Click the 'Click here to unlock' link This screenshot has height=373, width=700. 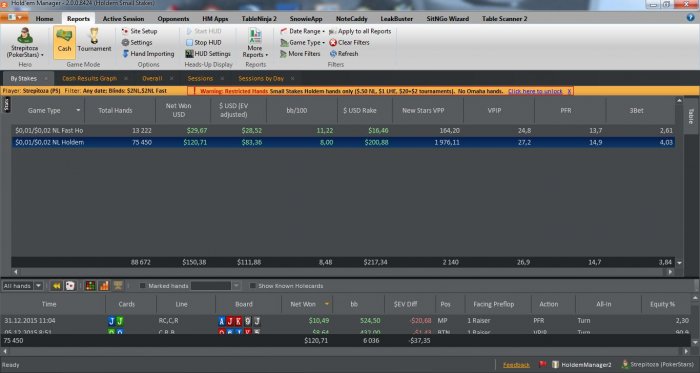pyautogui.click(x=535, y=91)
